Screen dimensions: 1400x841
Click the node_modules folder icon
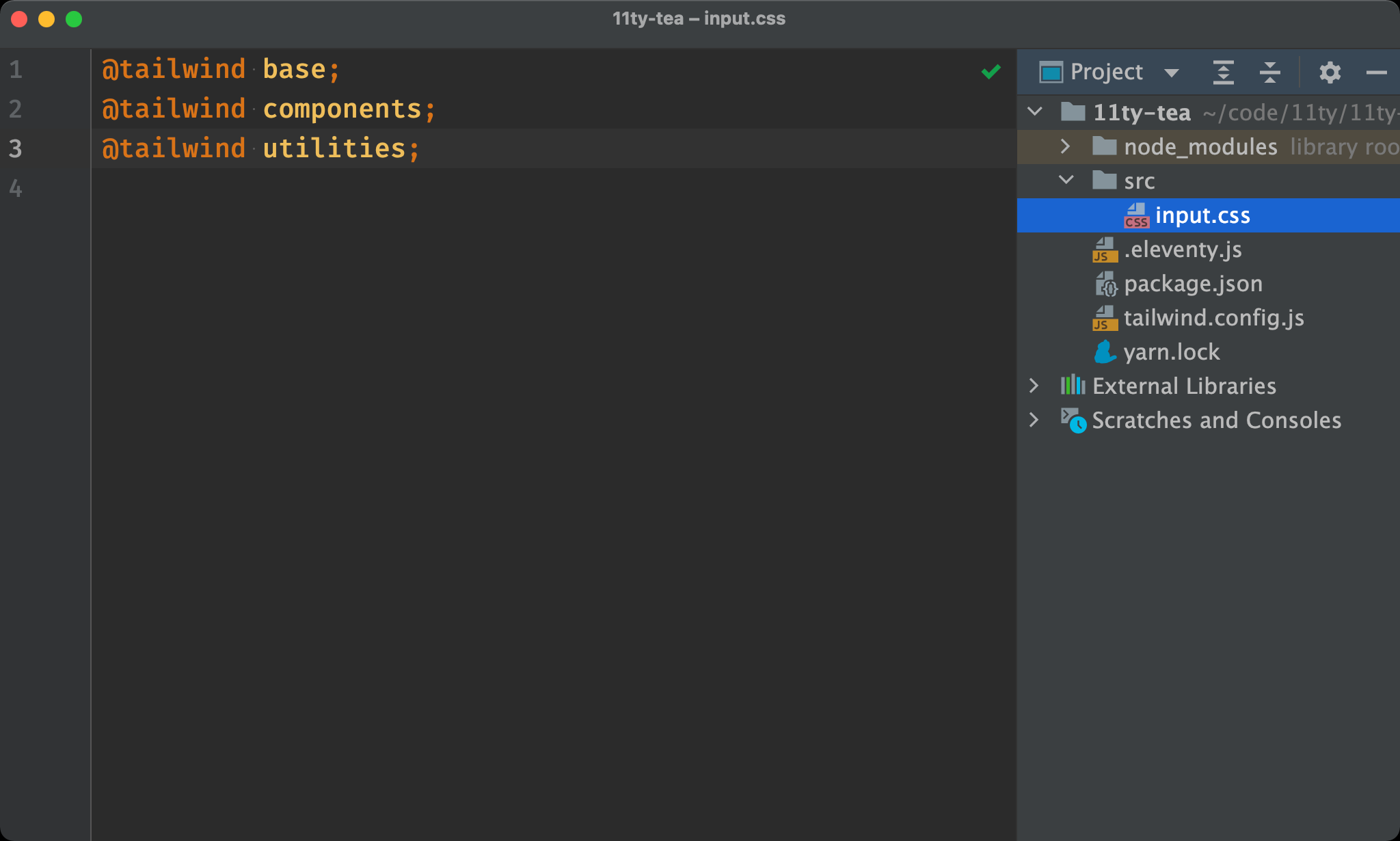click(x=1104, y=146)
